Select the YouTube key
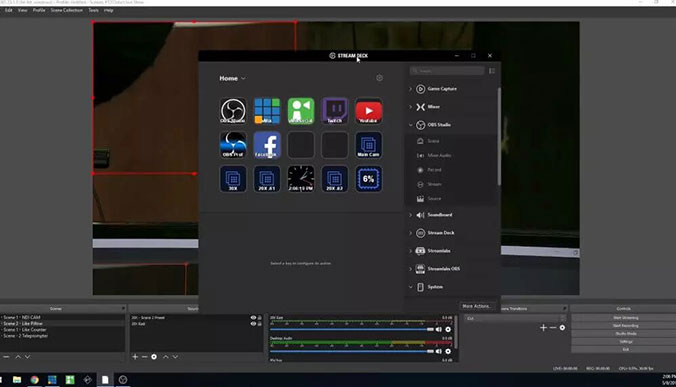The height and width of the screenshot is (387, 676). (369, 111)
